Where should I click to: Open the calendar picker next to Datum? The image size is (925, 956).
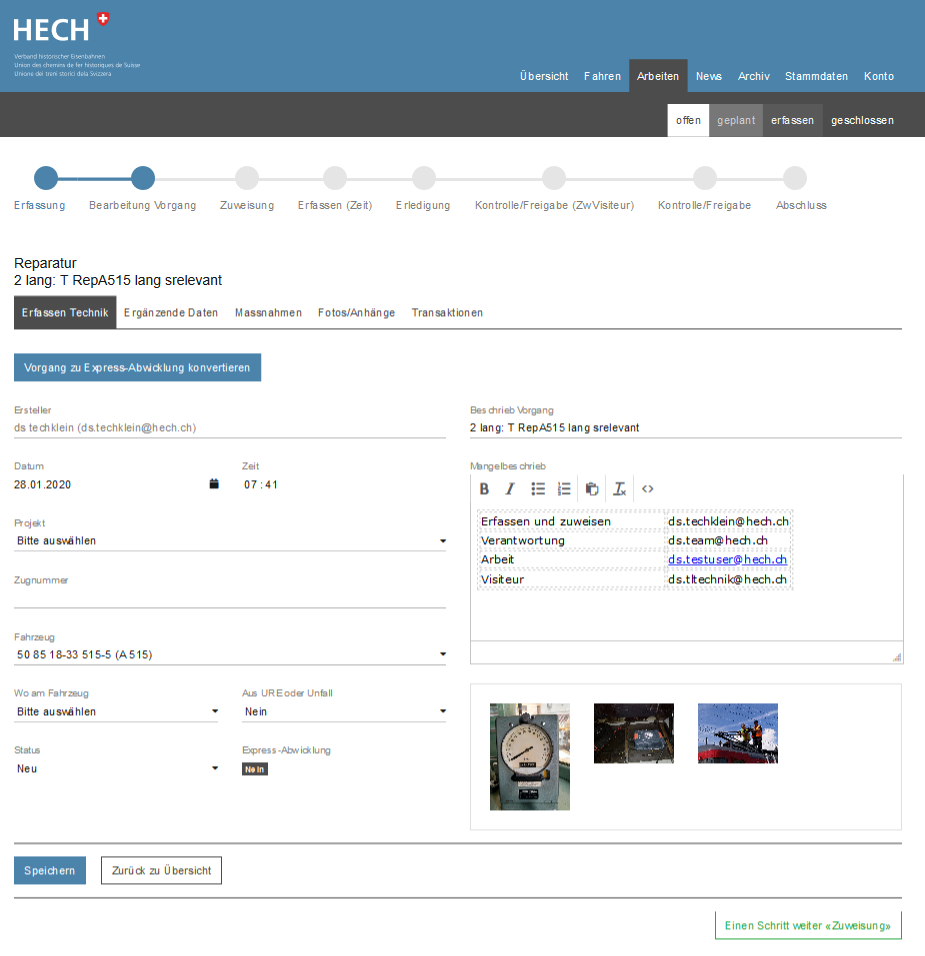214,484
